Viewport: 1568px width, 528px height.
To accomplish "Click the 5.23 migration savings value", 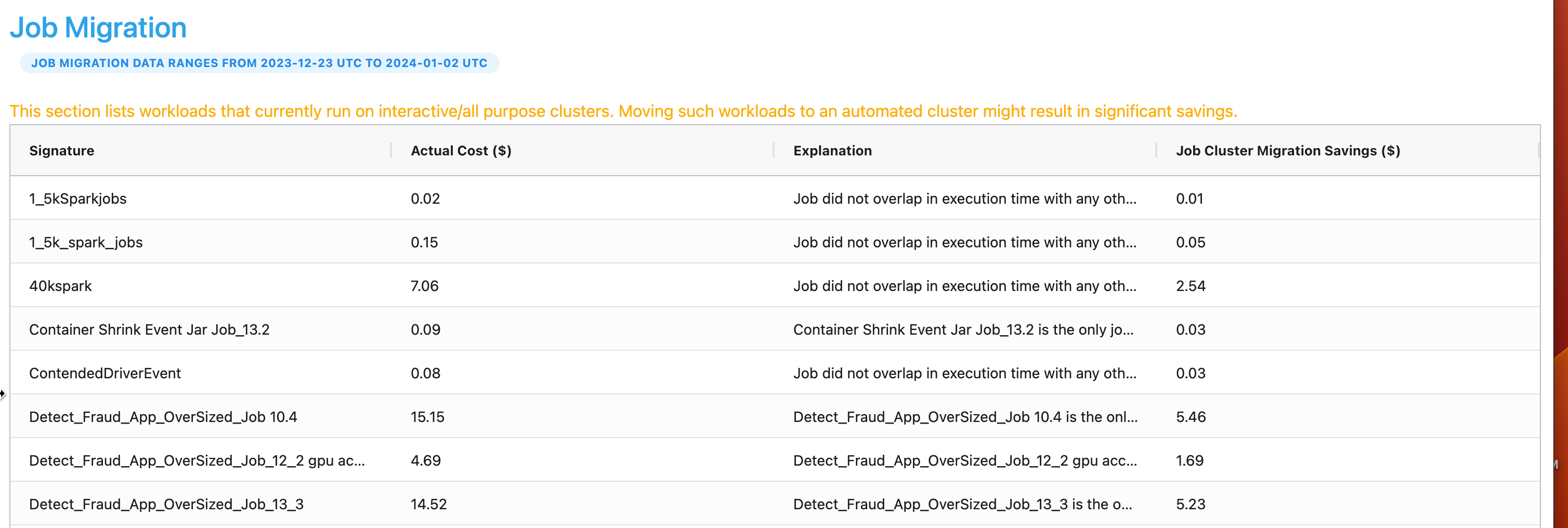I will pos(1190,505).
